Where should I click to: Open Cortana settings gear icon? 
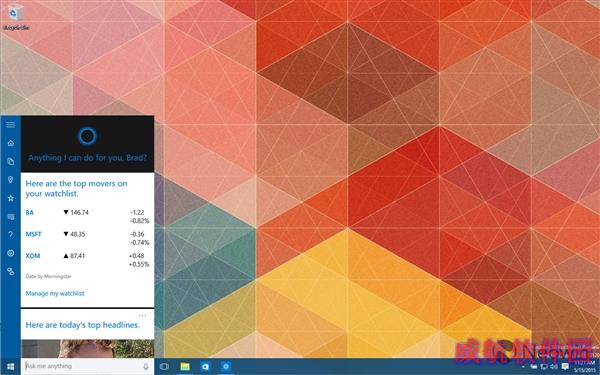11,253
